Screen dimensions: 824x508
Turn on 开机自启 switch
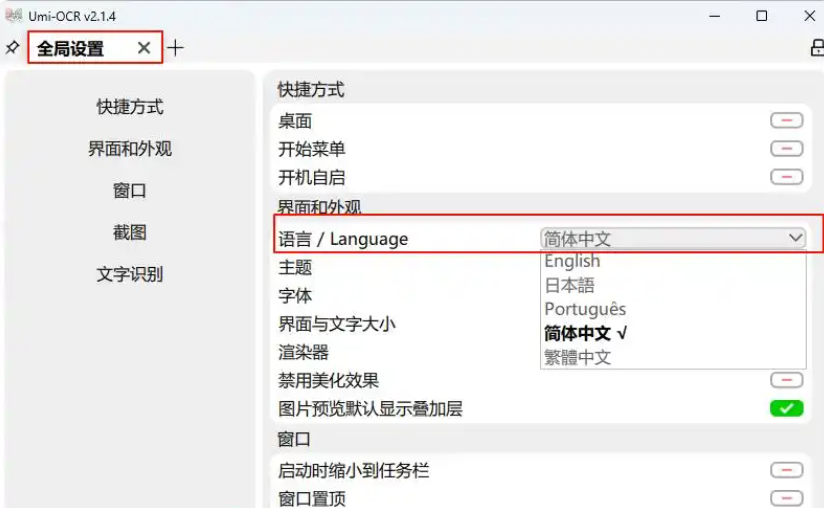pyautogui.click(x=787, y=177)
